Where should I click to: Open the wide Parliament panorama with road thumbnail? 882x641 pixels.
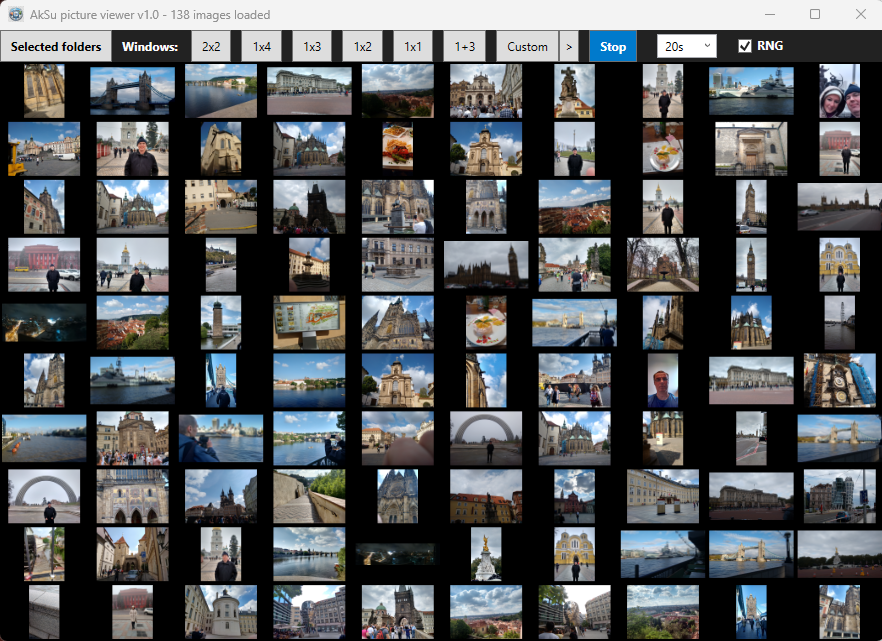pos(839,206)
